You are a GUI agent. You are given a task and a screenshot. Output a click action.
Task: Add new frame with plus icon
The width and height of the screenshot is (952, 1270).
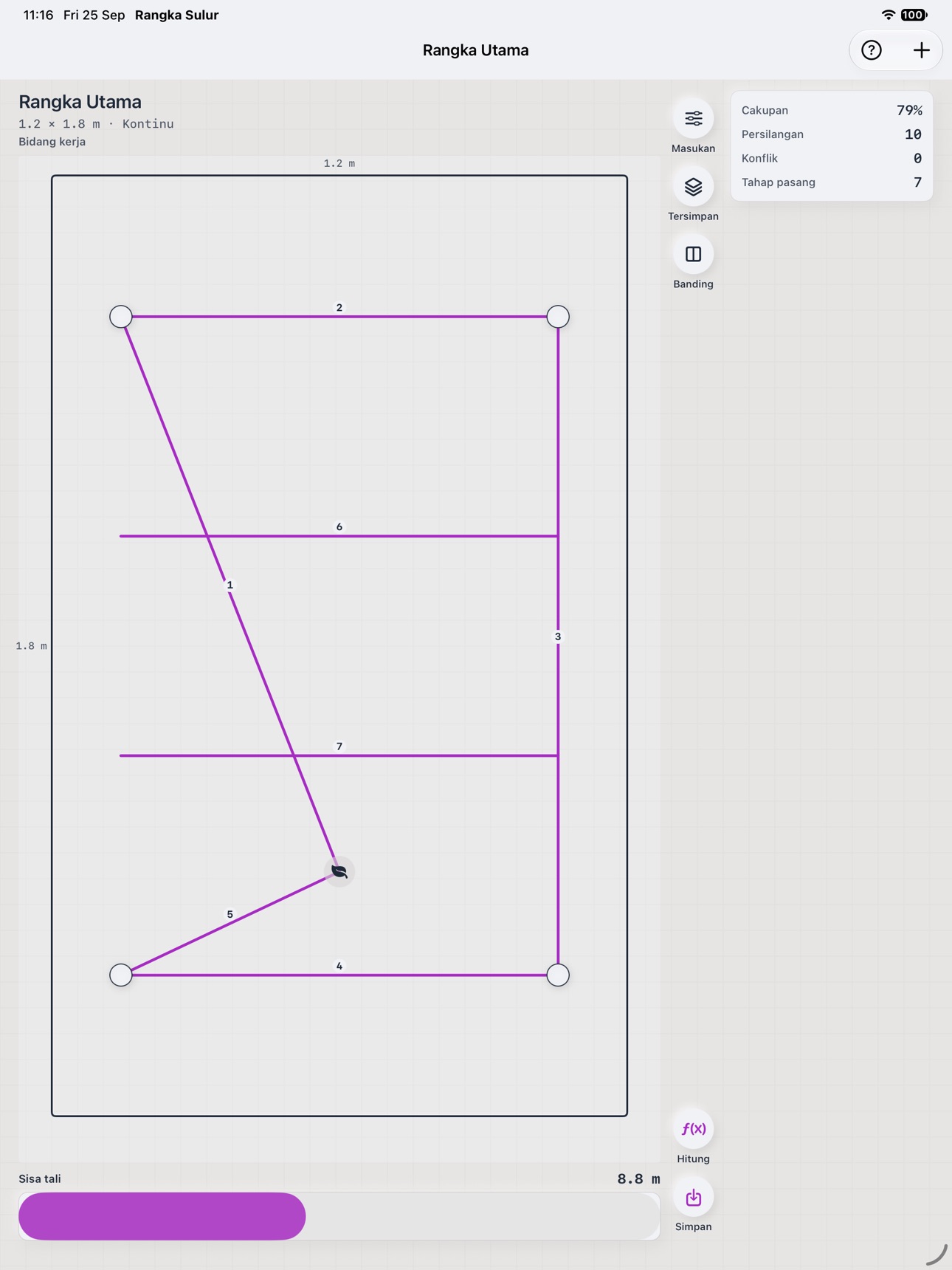(921, 50)
